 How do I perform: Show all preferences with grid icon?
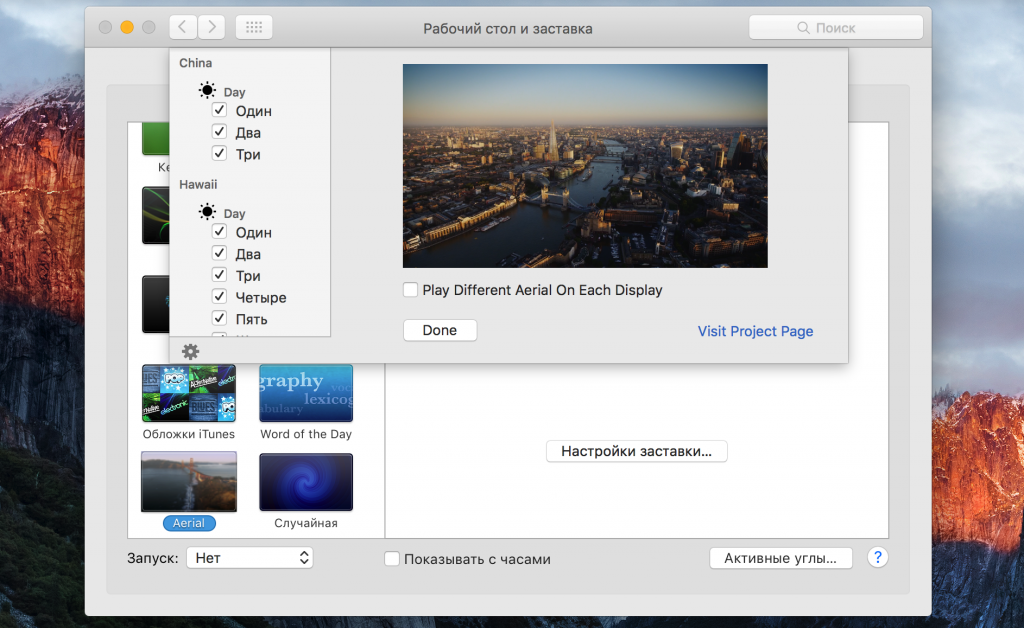pos(254,28)
